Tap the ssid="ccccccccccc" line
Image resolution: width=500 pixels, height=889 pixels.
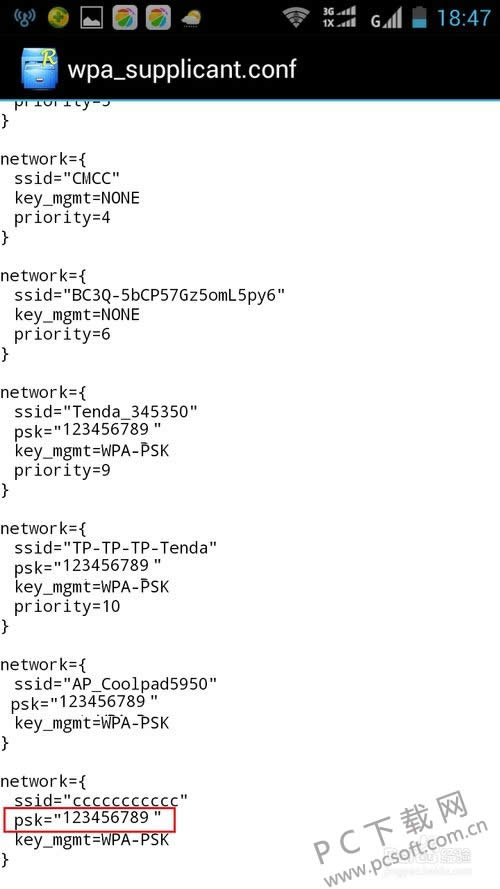click(101, 801)
